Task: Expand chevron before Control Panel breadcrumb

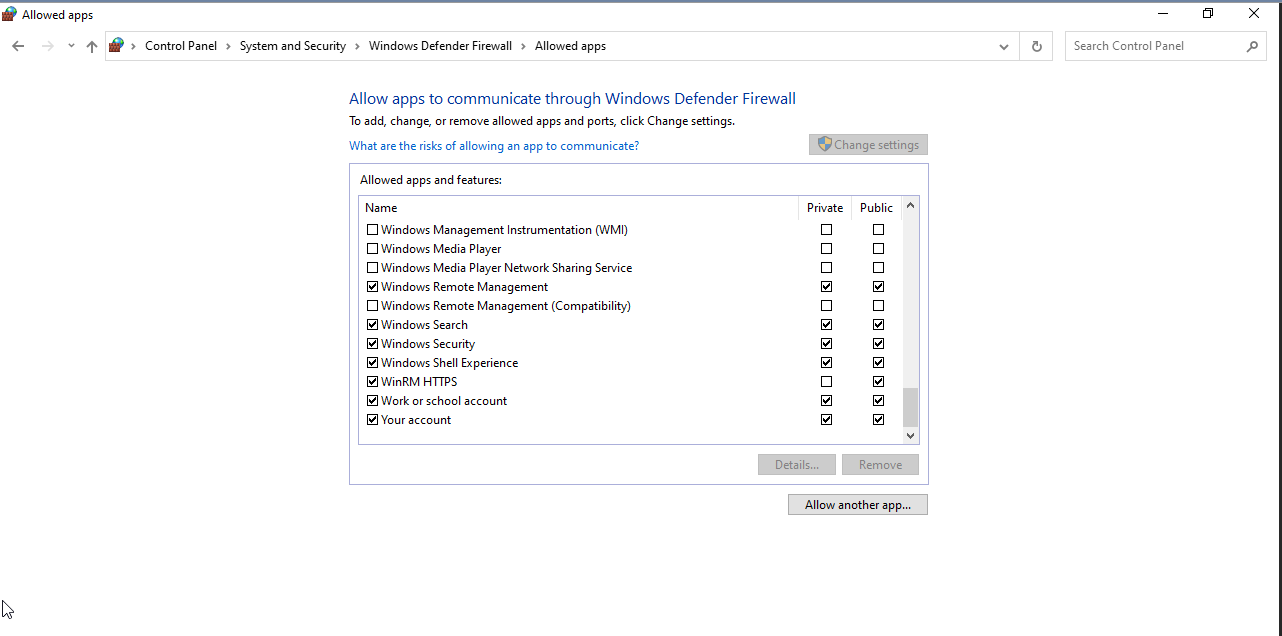Action: 134,46
